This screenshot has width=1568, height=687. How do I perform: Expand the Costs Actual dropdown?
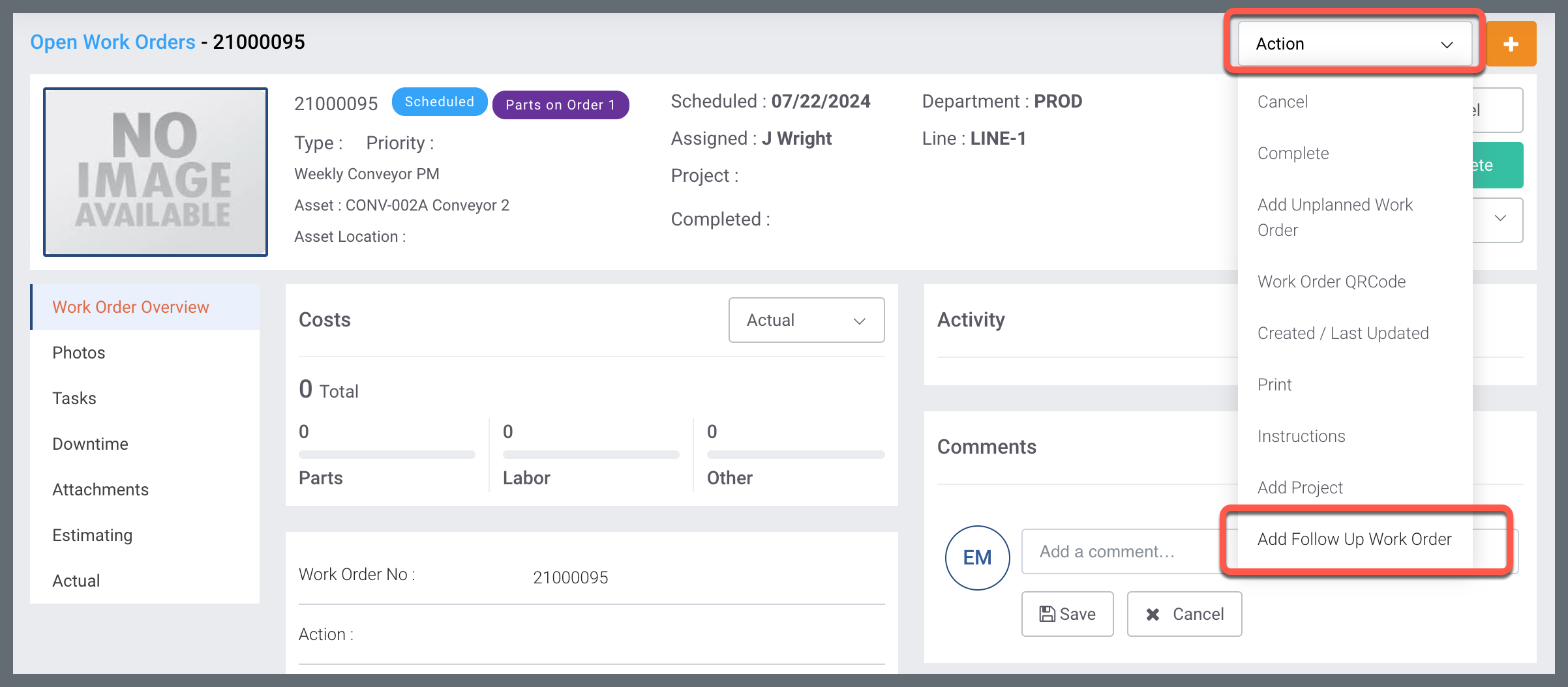806,320
